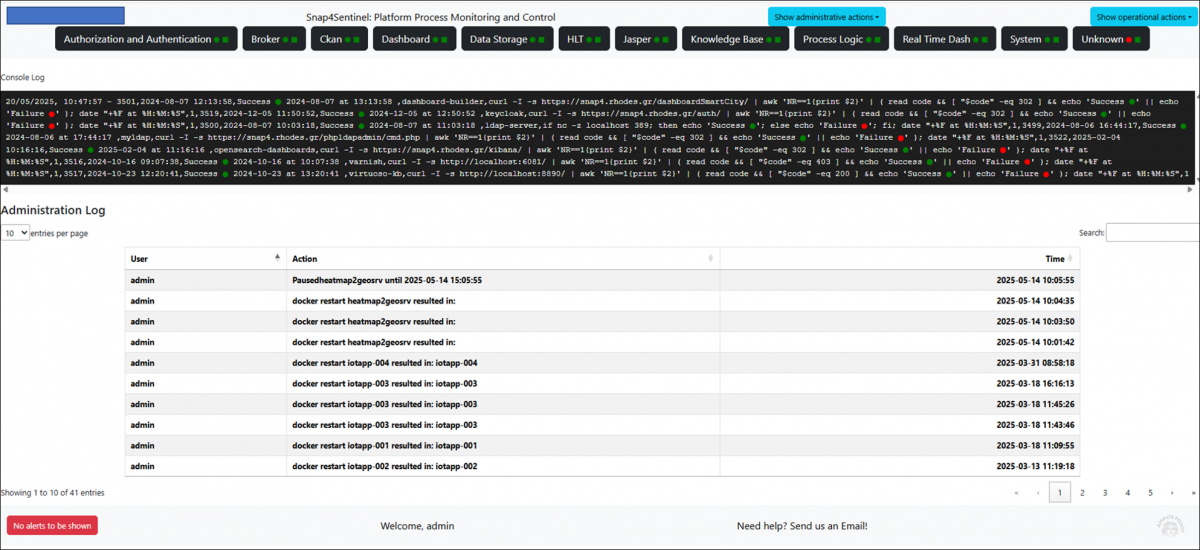Switch to page 3 of administration log
Viewport: 1200px width, 550px height.
point(1105,492)
